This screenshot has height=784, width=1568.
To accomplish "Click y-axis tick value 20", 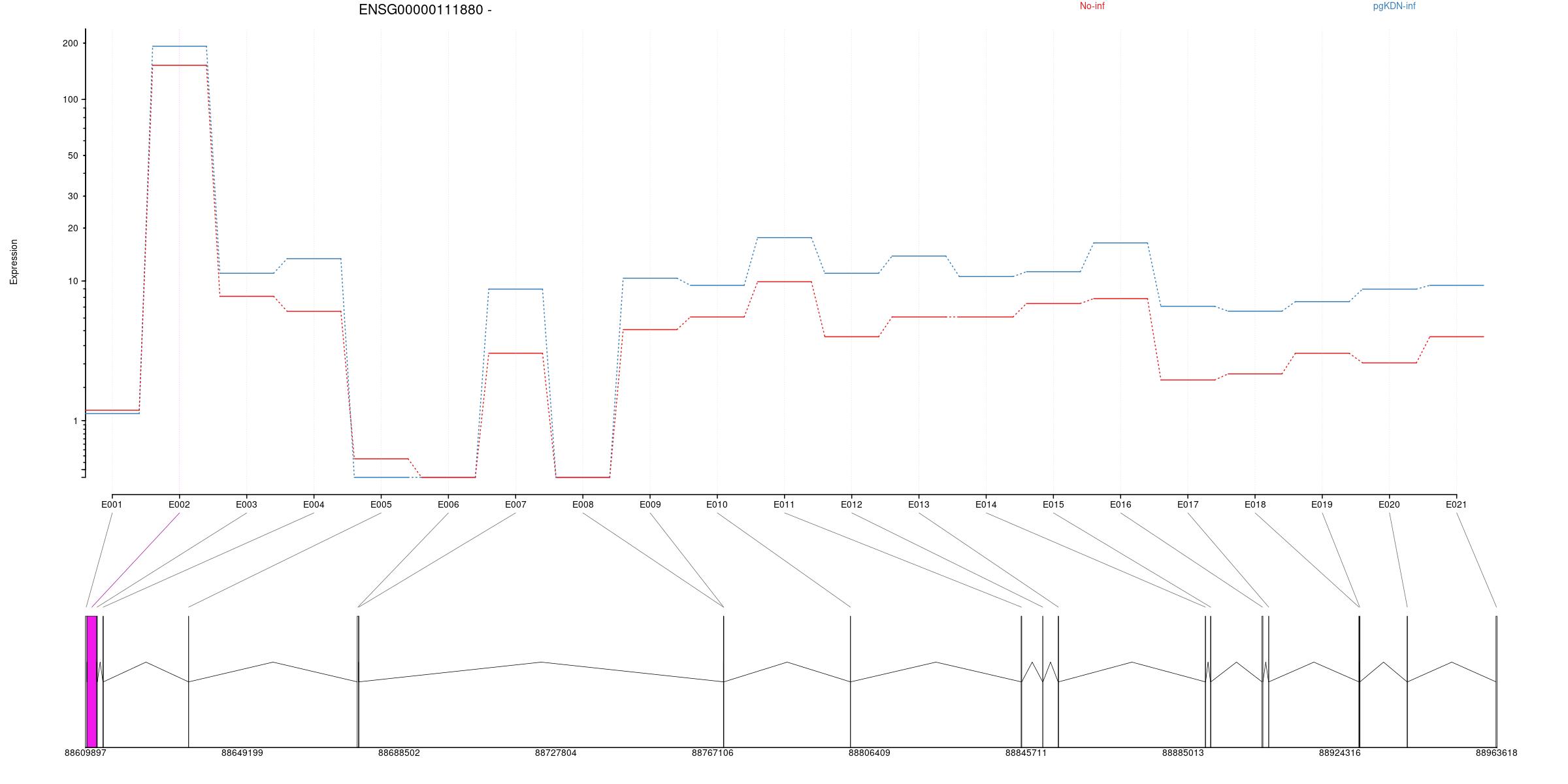I will click(x=73, y=228).
